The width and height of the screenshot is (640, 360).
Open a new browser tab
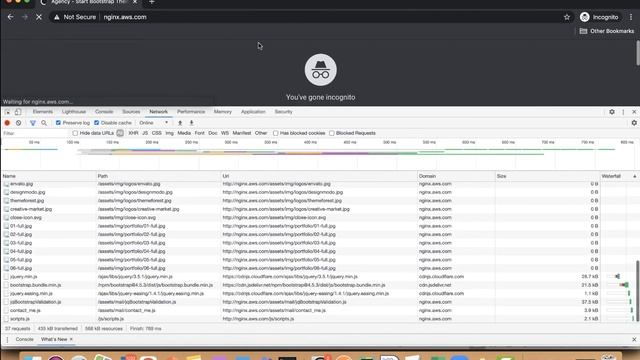tap(151, 2)
